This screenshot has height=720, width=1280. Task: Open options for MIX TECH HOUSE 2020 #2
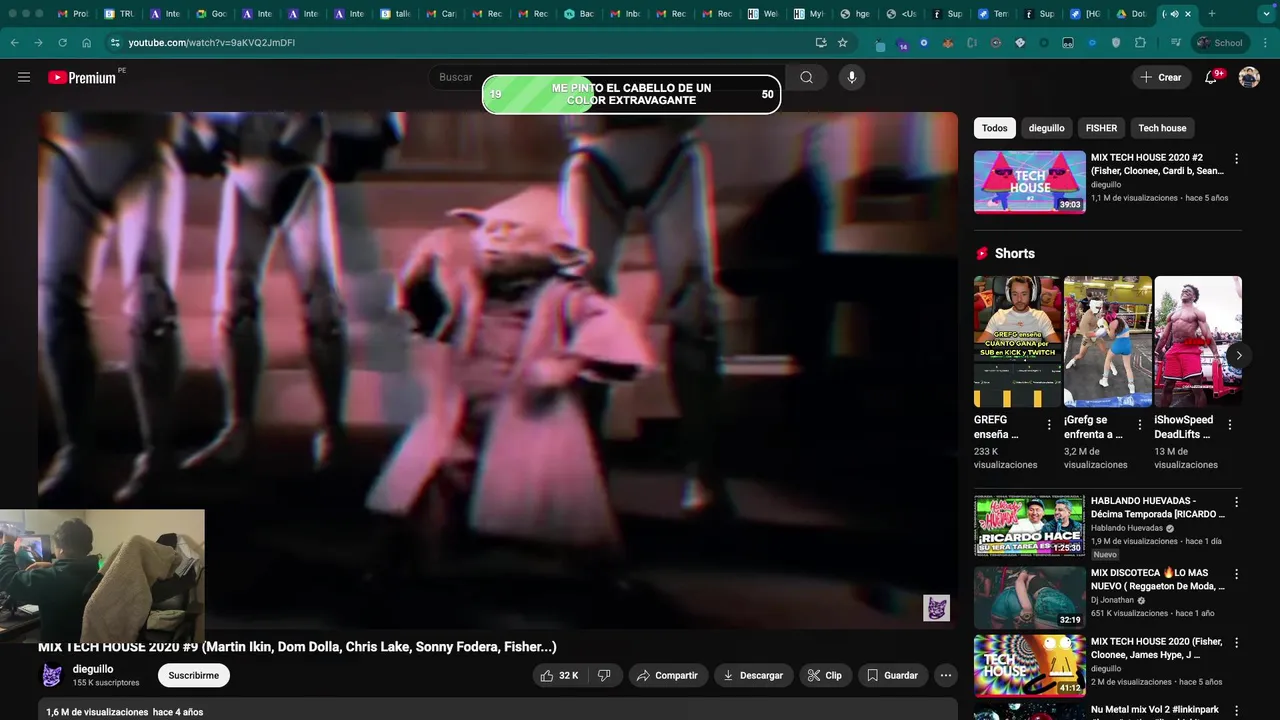(x=1236, y=159)
